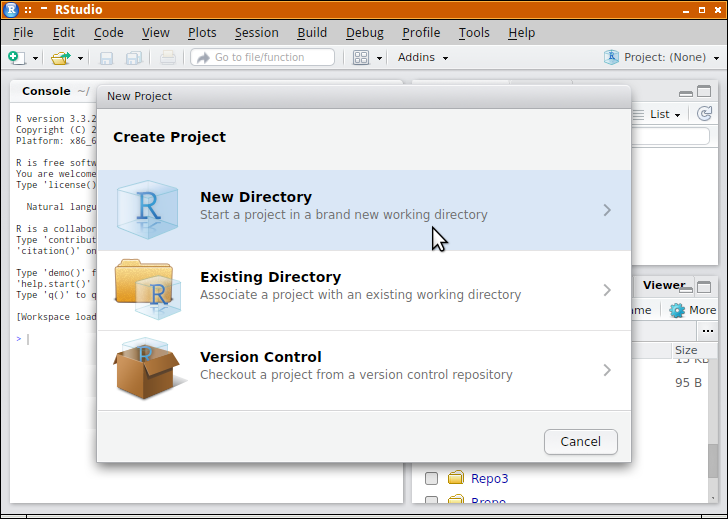
Task: Click the RStudio logo in title bar
Action: coord(11,9)
